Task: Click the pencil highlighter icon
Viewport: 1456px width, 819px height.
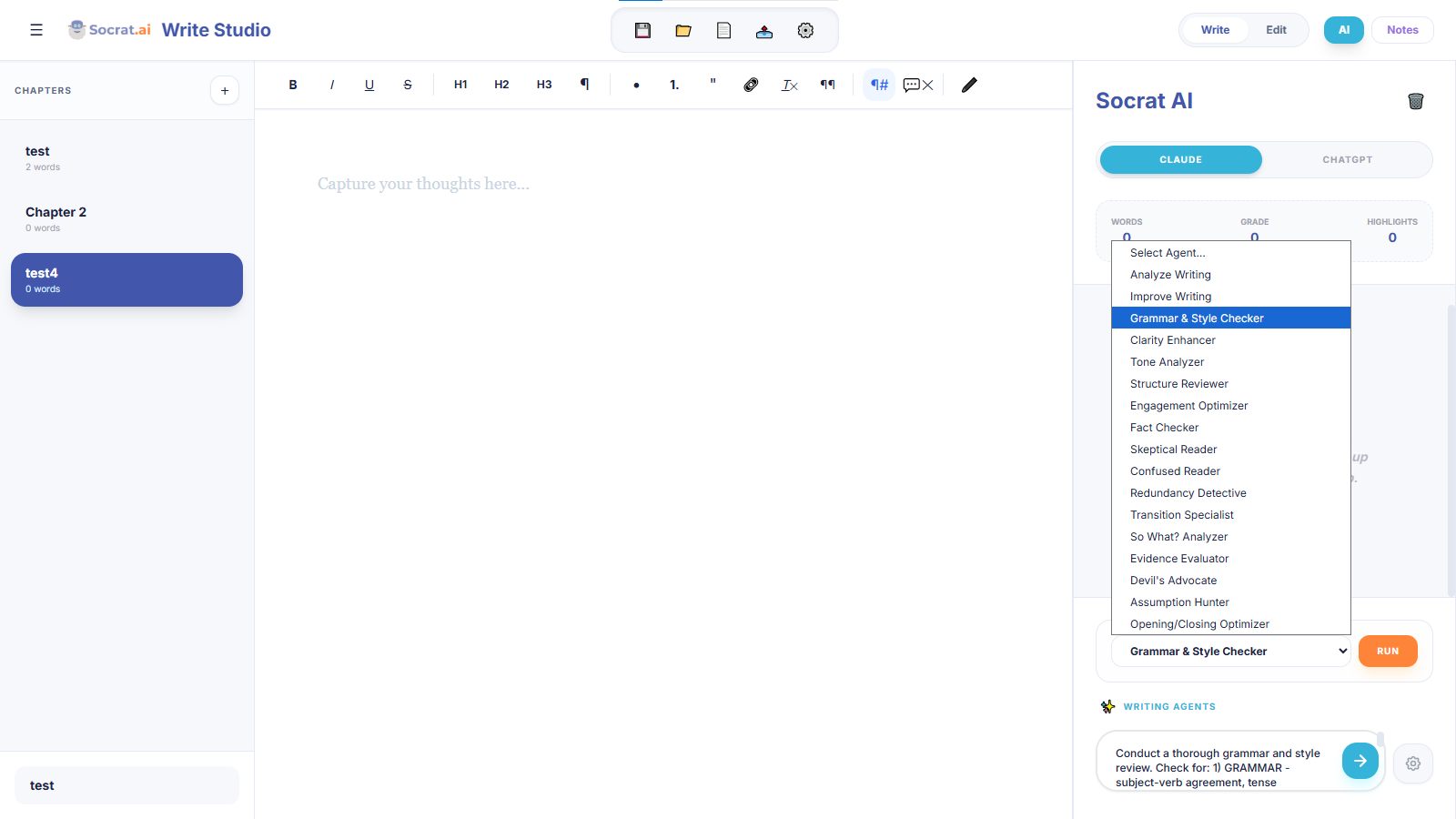Action: 969,85
